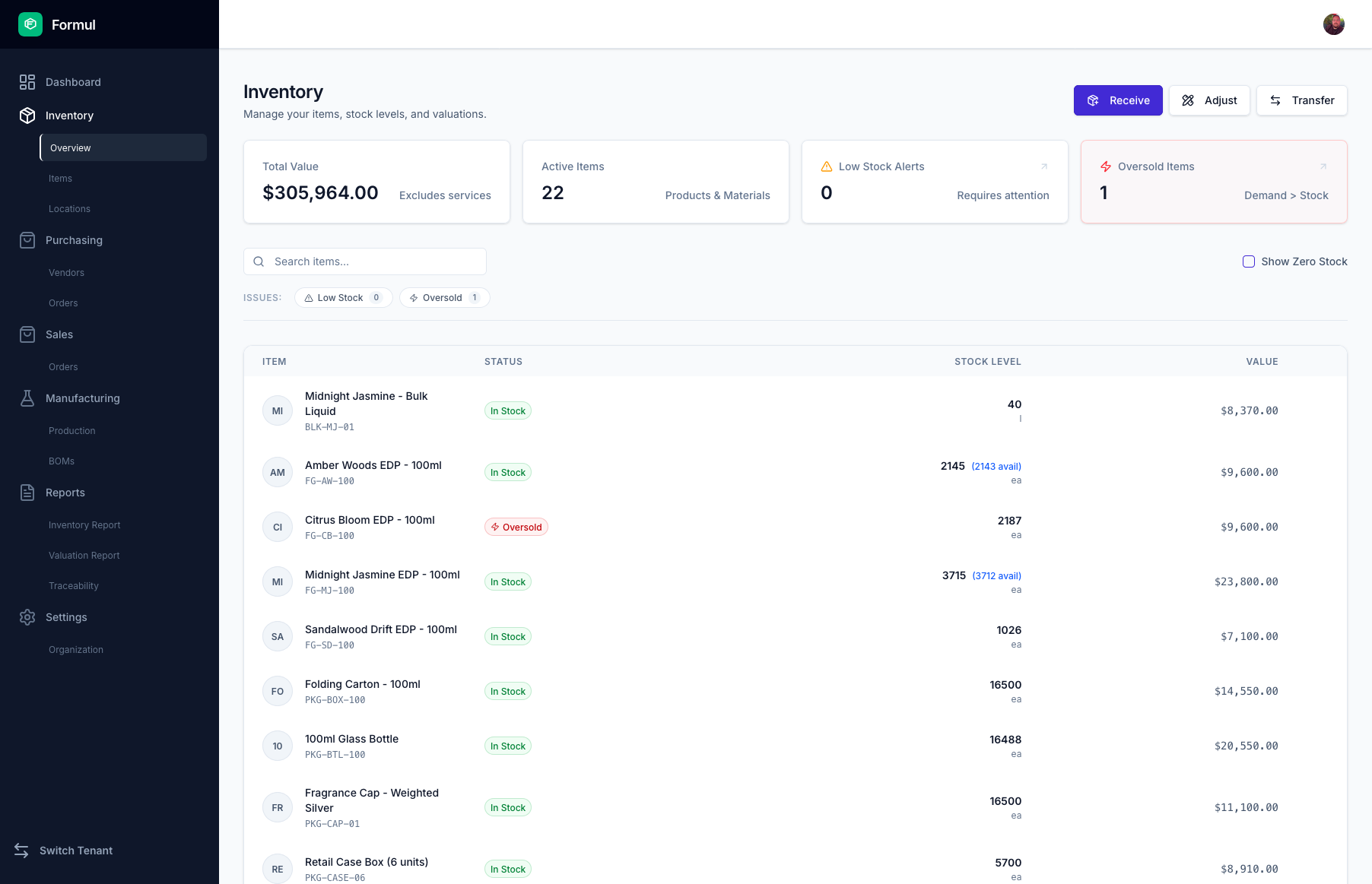Select the Inventory box icon in sidebar

point(27,116)
